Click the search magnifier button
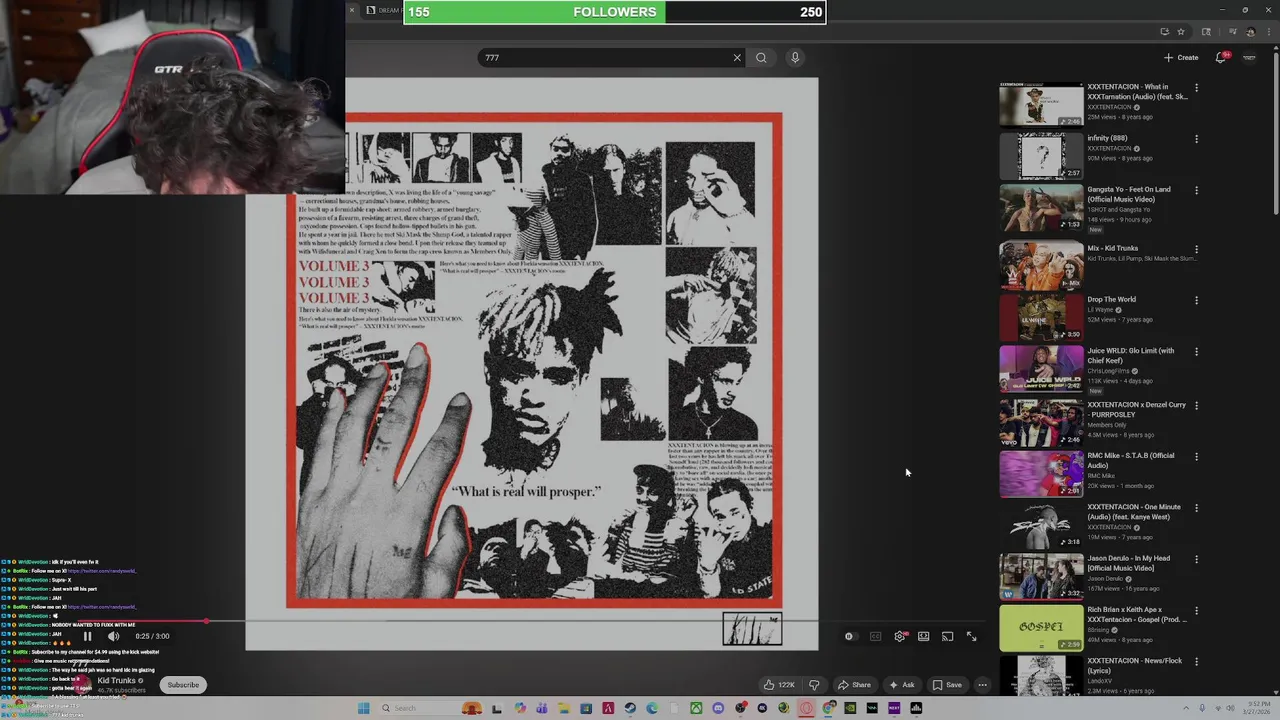The image size is (1280, 720). pos(761,58)
